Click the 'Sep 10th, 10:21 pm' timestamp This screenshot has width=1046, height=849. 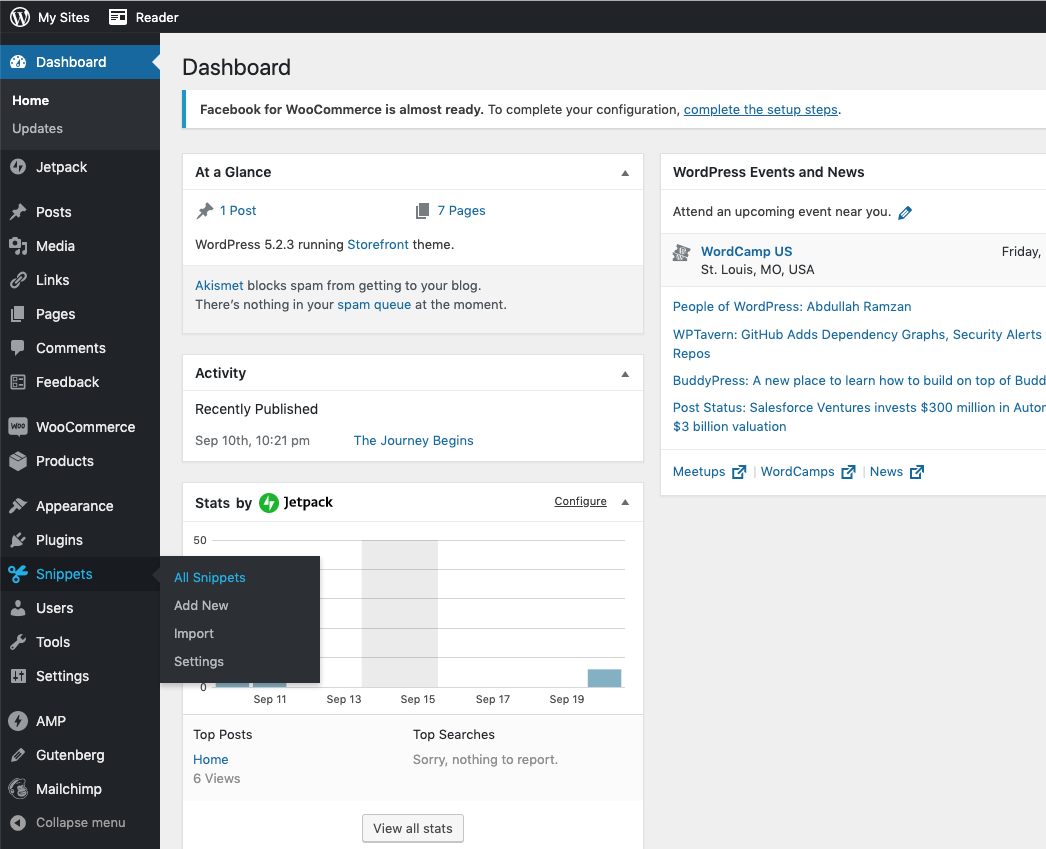click(x=252, y=441)
